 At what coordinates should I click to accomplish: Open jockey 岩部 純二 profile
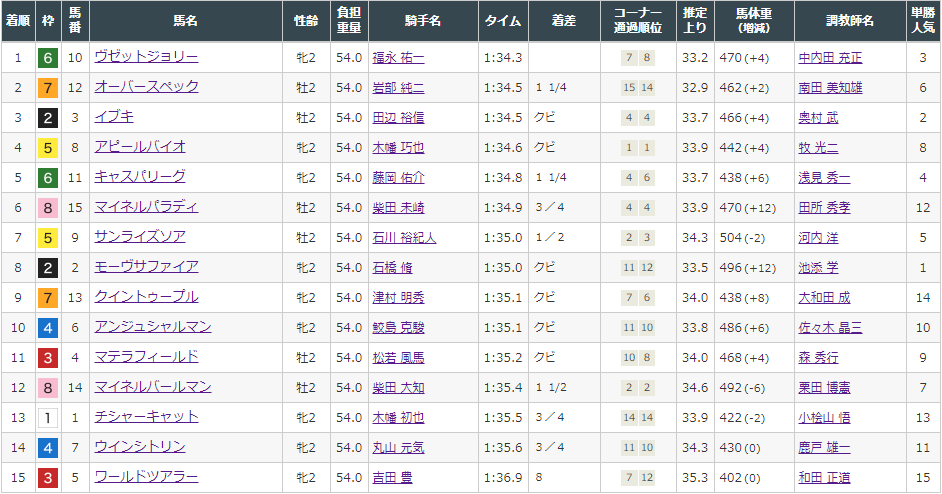pyautogui.click(x=398, y=88)
